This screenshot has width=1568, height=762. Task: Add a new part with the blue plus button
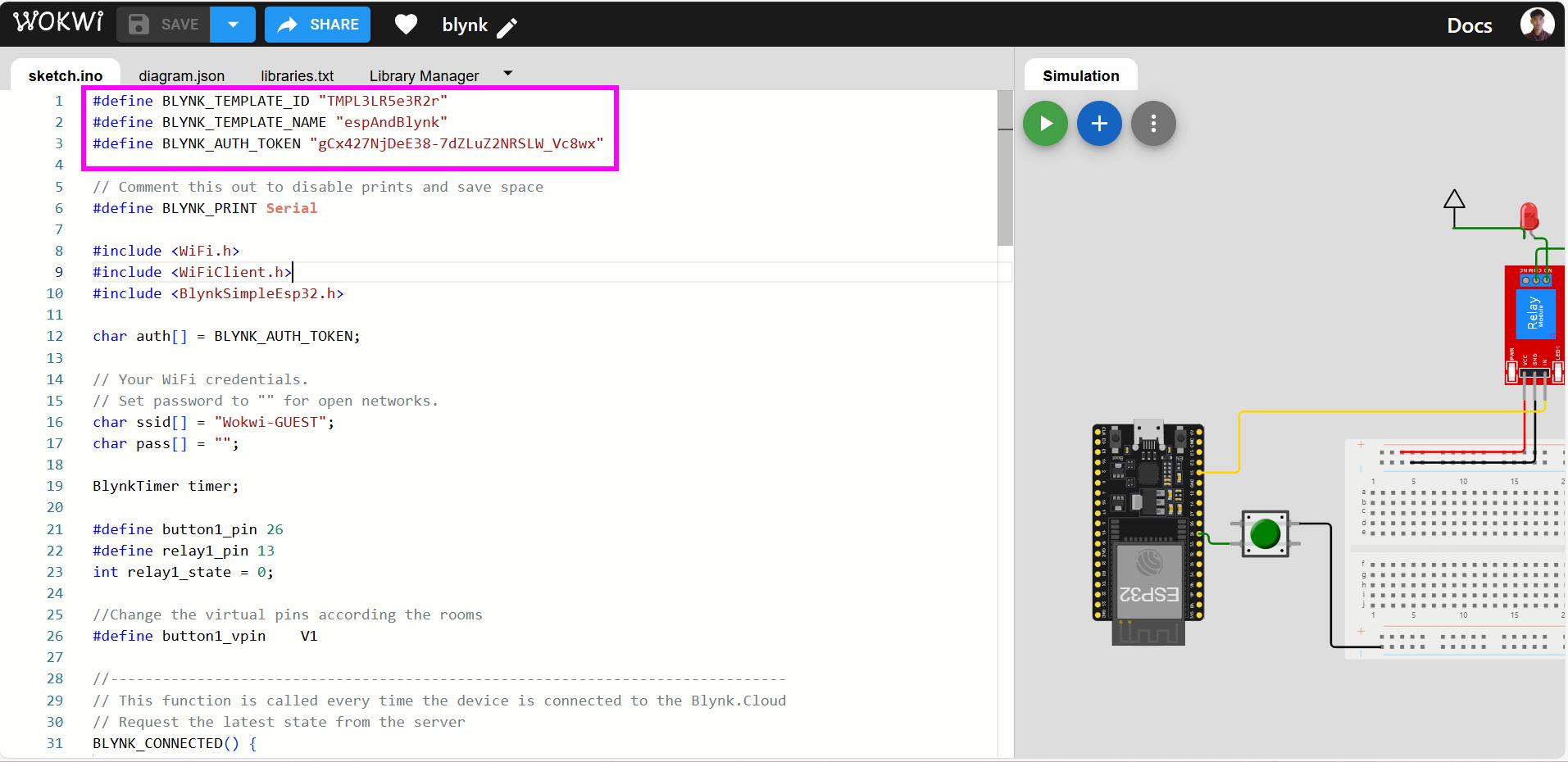(1099, 124)
